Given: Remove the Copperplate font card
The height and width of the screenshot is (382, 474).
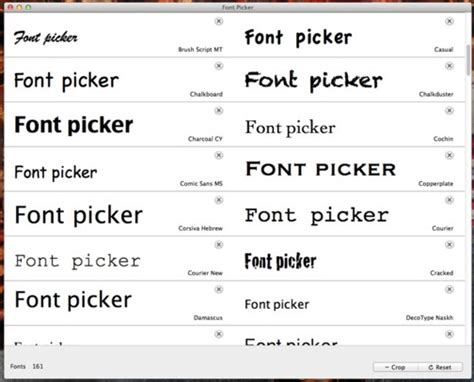Looking at the screenshot, I should click(x=449, y=155).
